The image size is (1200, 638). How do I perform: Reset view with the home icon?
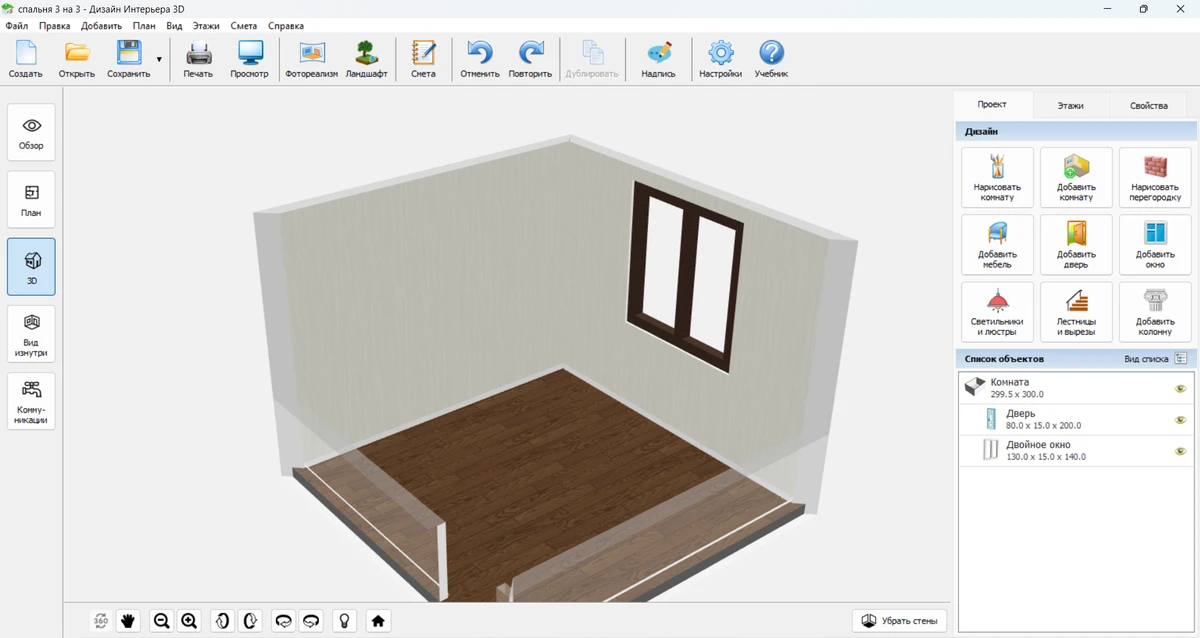[x=378, y=621]
